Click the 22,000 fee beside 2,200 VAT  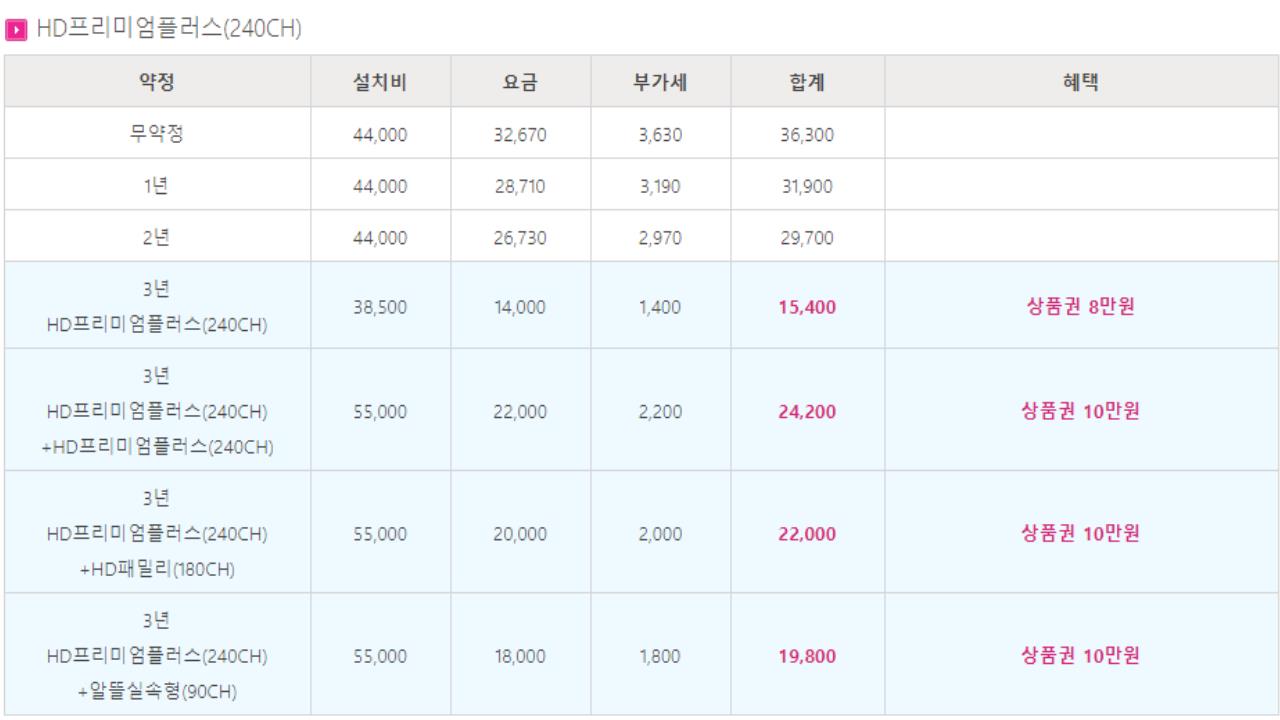point(519,412)
